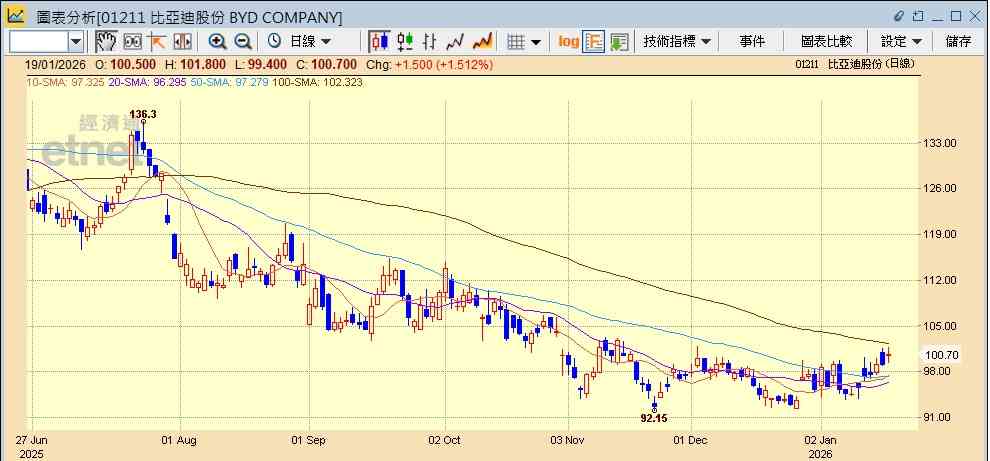Click the green download arrow icon

[619, 42]
